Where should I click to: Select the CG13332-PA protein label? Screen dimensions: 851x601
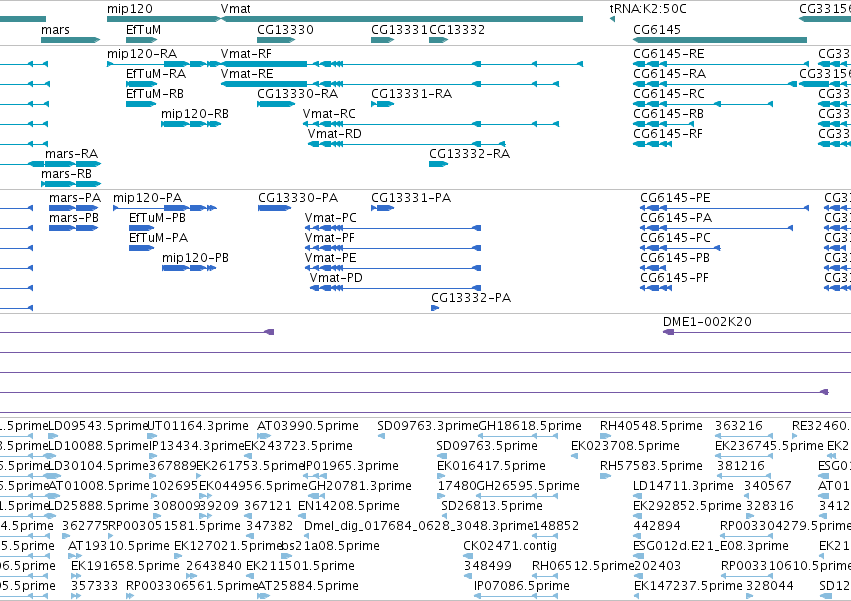click(x=471, y=298)
